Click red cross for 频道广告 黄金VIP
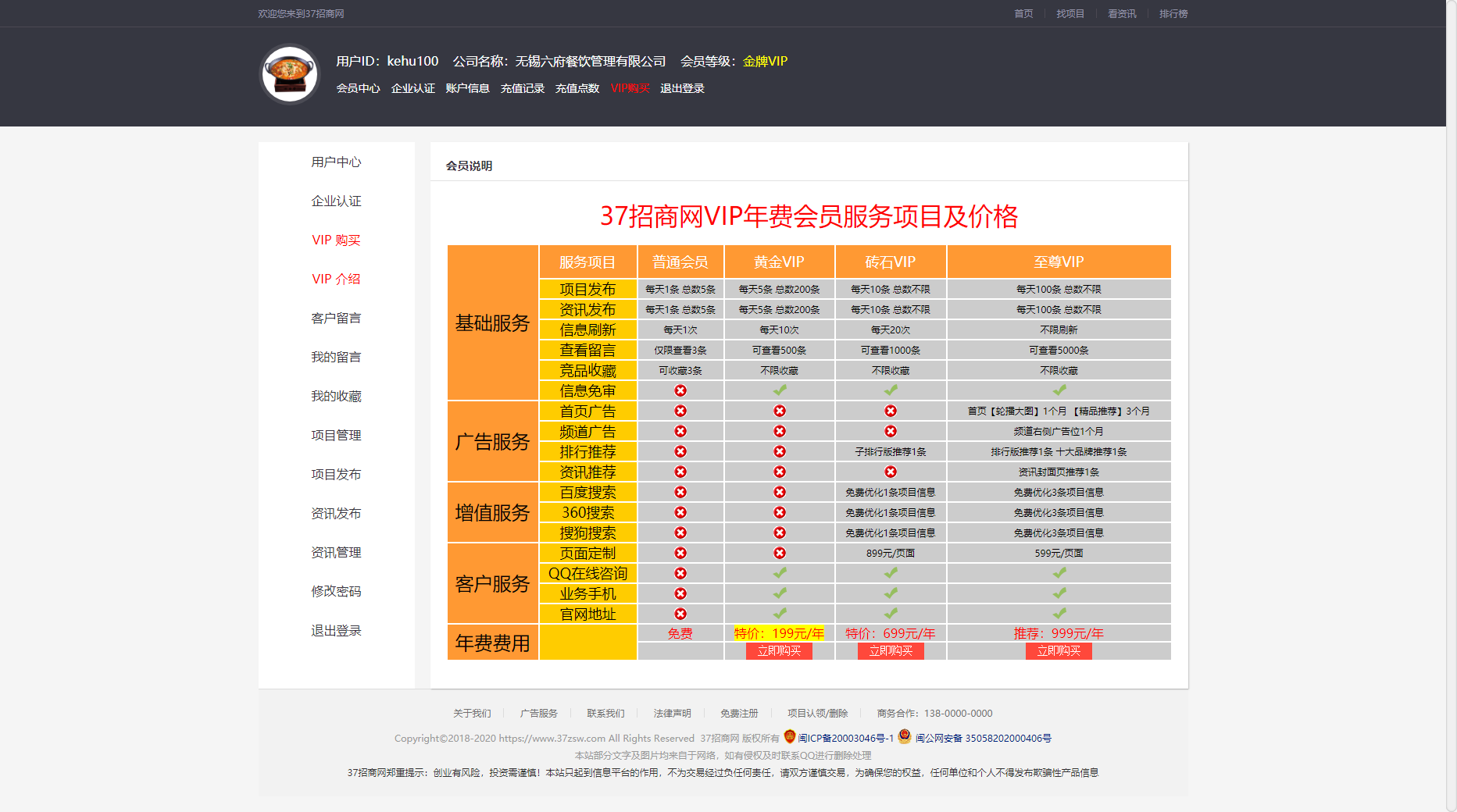1457x812 pixels. pos(780,431)
